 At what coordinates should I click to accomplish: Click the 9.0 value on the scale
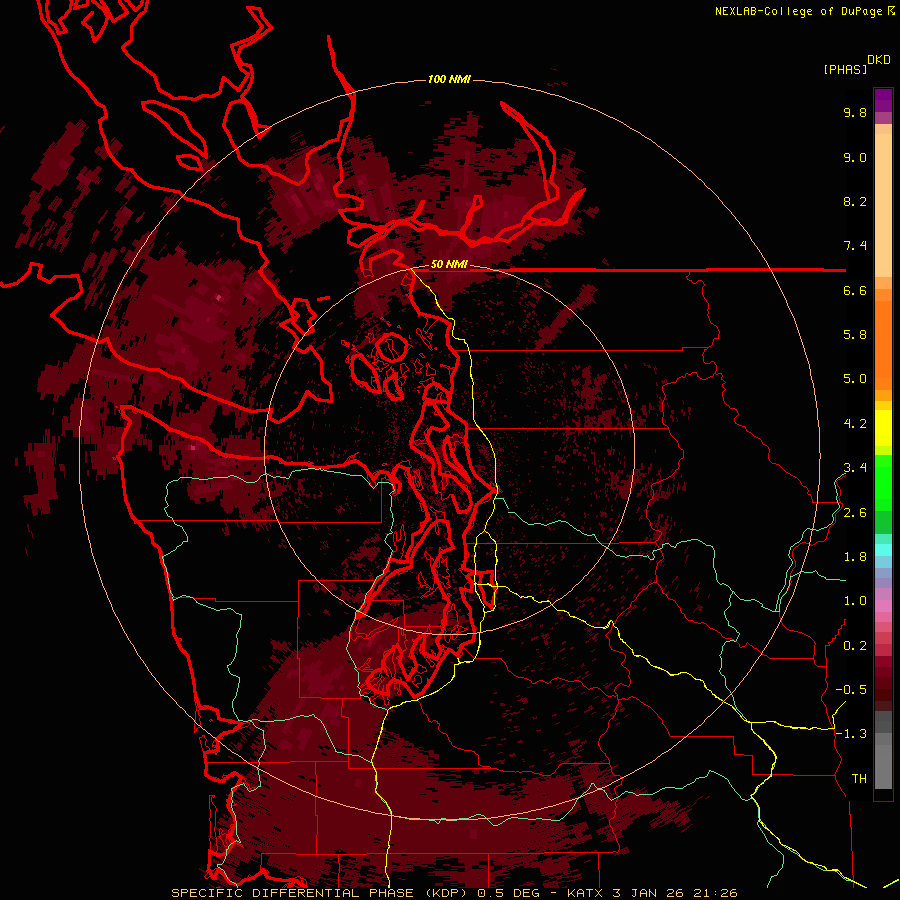pos(855,157)
